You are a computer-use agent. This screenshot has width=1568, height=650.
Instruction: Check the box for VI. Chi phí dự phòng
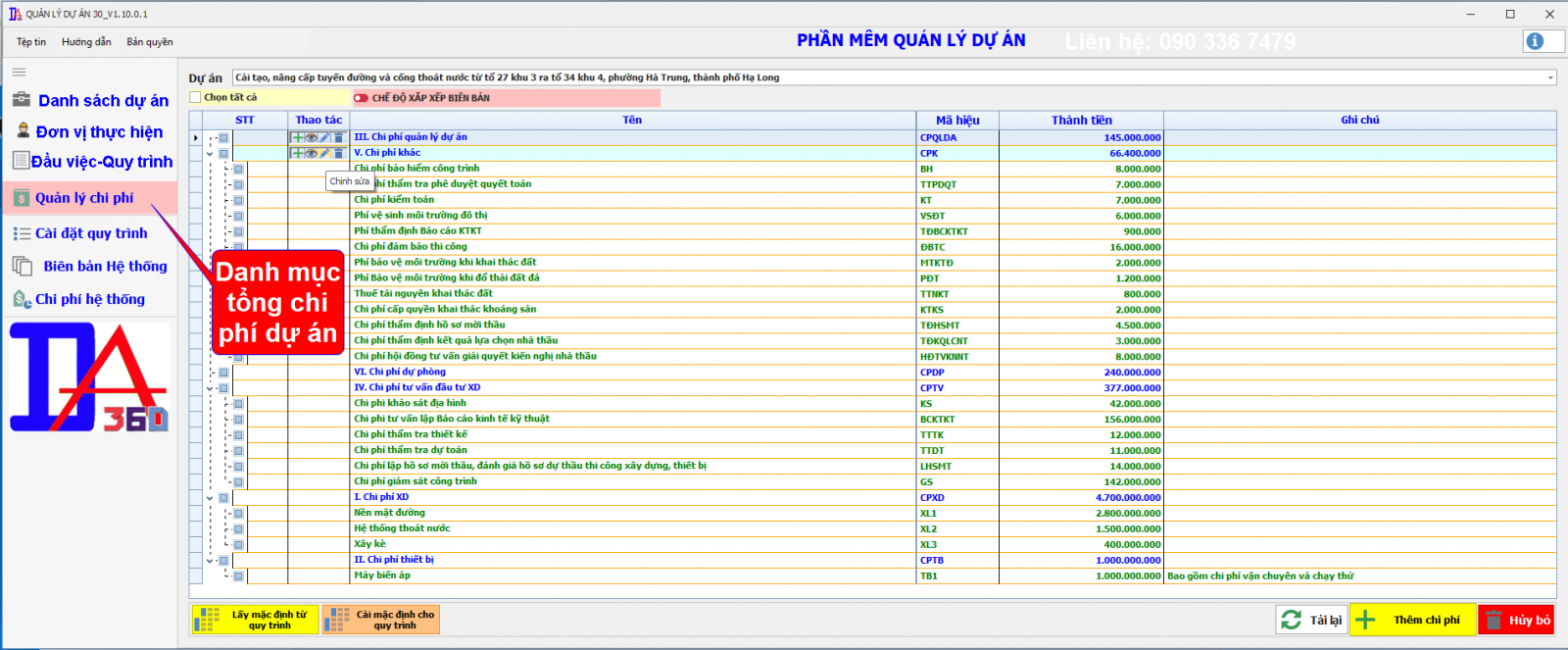223,373
